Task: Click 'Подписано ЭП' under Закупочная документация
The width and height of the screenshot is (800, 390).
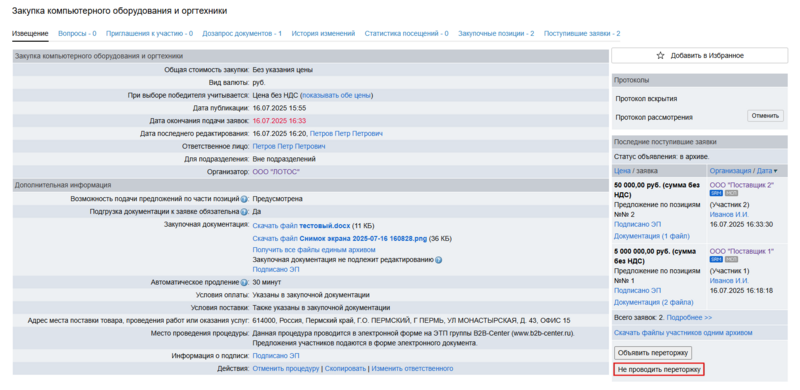Action: click(x=276, y=270)
